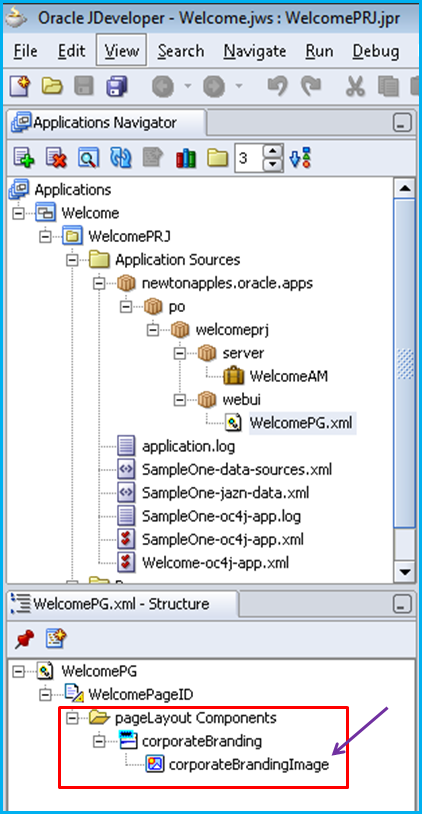Click the red pushpin in Structure panel
Image resolution: width=422 pixels, height=814 pixels.
[x=24, y=639]
